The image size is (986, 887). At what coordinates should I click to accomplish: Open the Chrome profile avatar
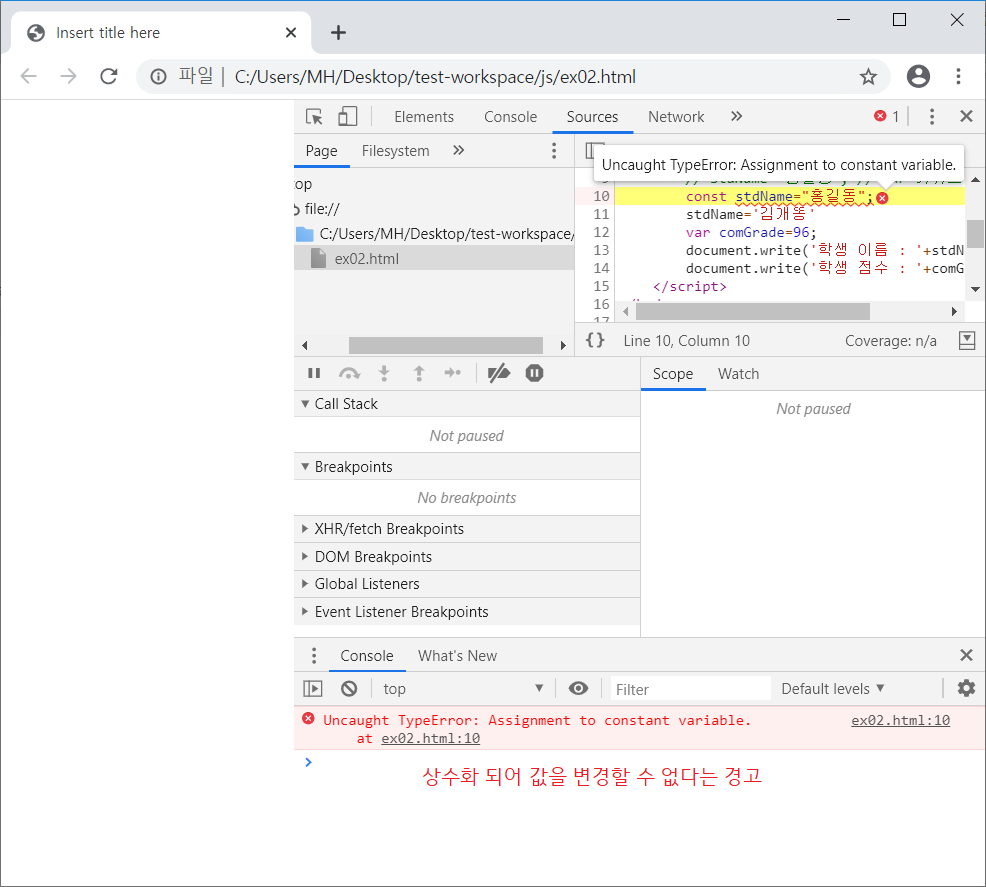pos(918,77)
